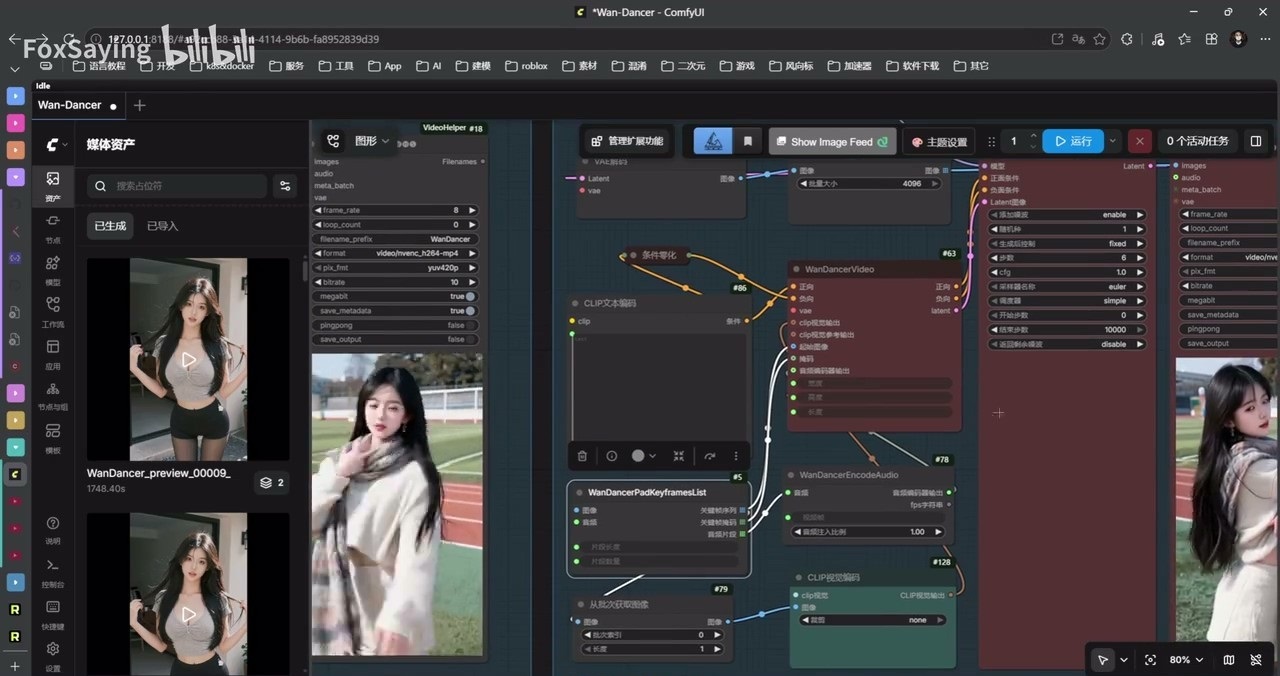Open the 工作流 (workflows) sidebar panel
The image size is (1280, 676).
(x=53, y=311)
